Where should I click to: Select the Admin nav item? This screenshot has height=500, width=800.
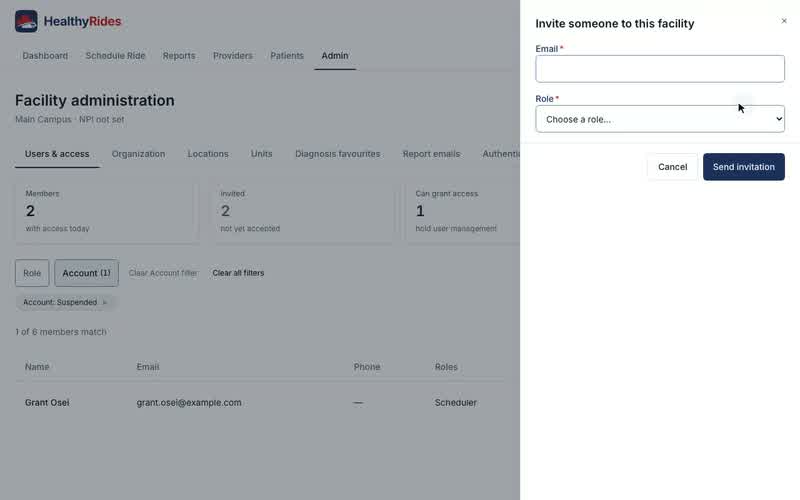pos(335,56)
